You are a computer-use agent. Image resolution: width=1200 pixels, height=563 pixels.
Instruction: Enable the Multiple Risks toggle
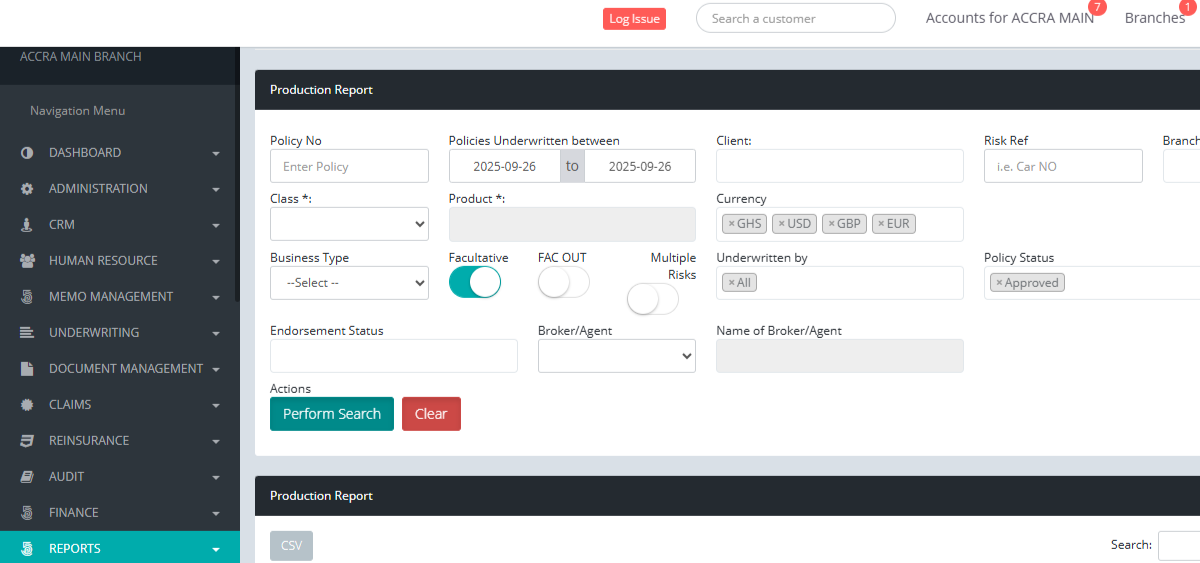tap(652, 299)
